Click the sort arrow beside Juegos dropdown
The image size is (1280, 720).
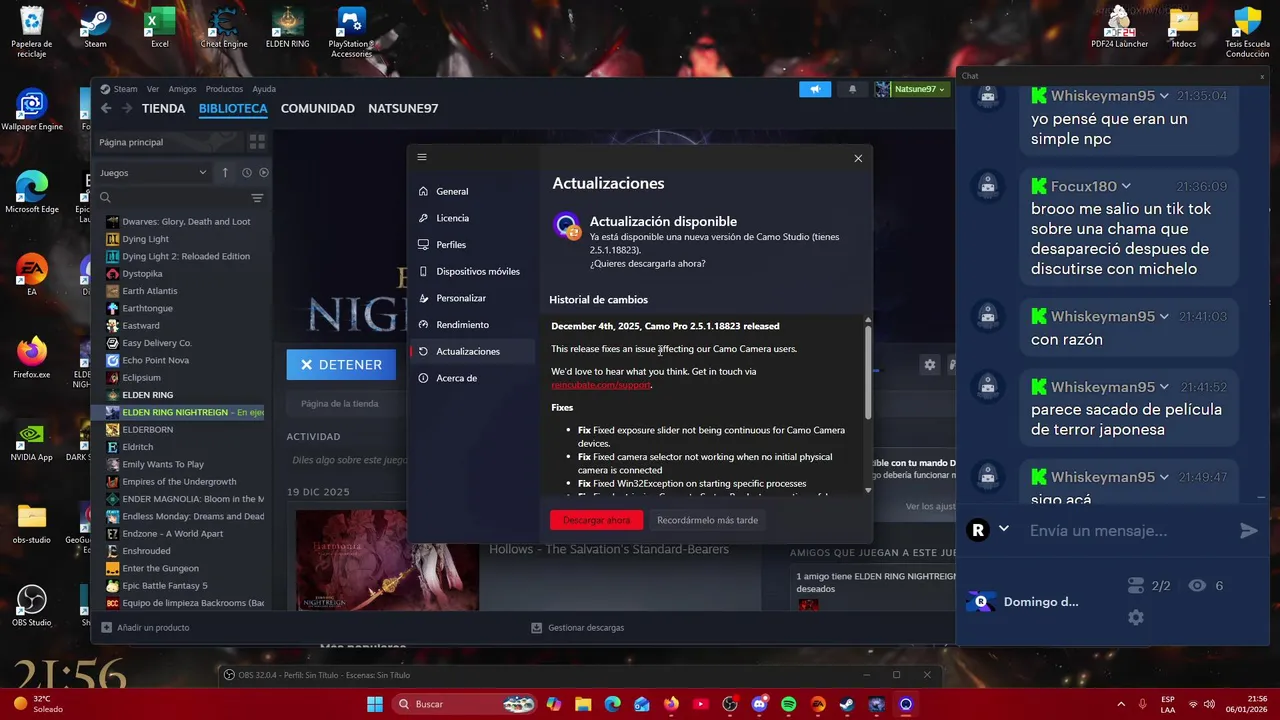coord(225,172)
